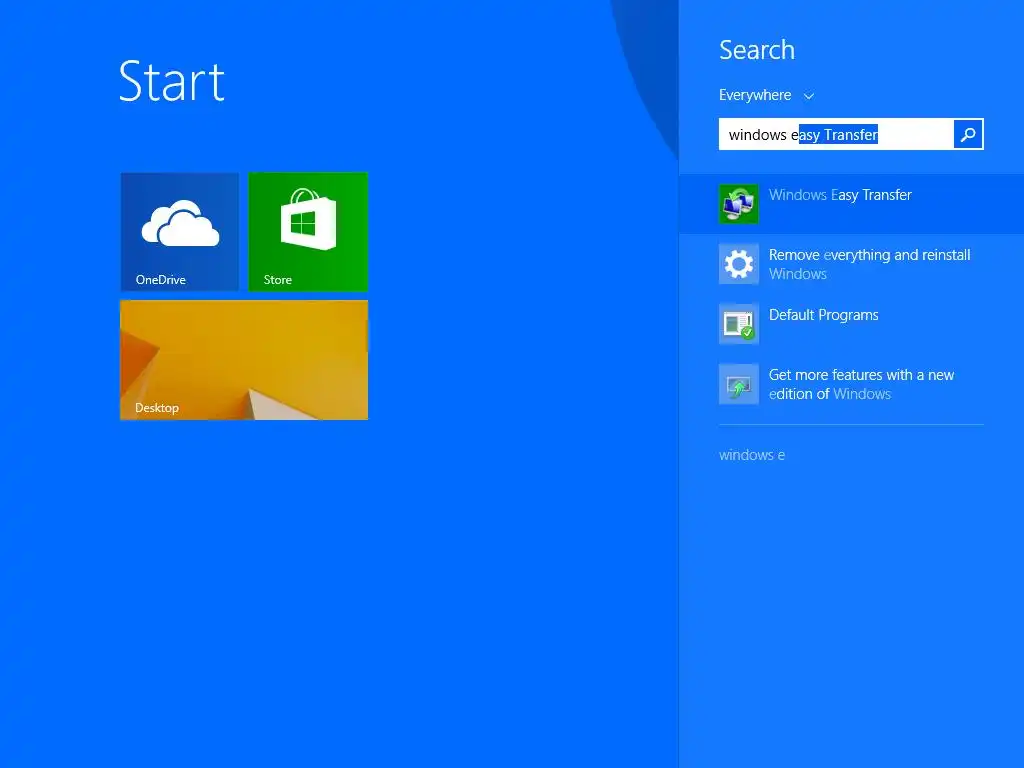This screenshot has height=768, width=1024.
Task: Select Default Programs result text
Action: coord(824,315)
